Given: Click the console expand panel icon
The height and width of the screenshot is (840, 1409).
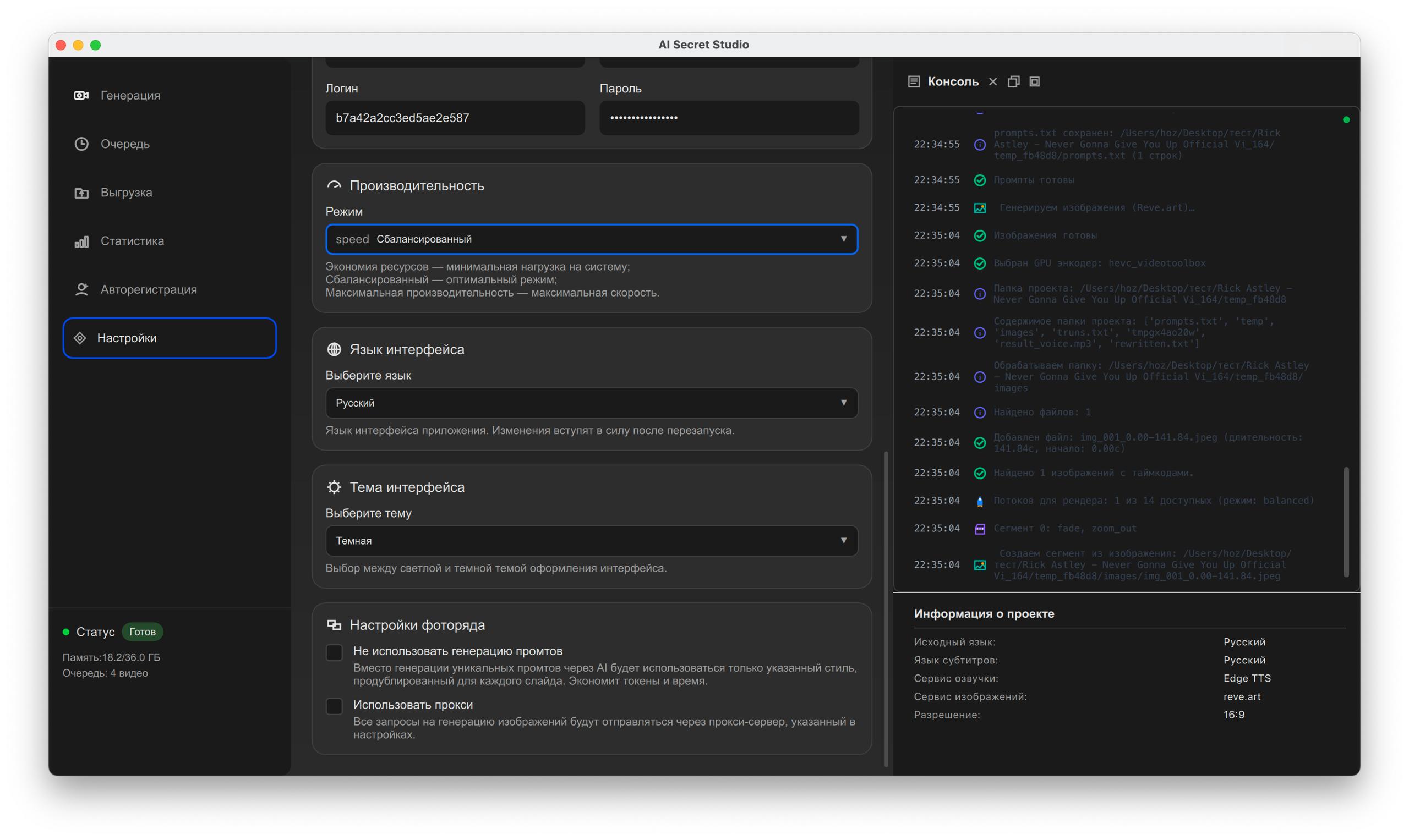Looking at the screenshot, I should tap(1035, 81).
